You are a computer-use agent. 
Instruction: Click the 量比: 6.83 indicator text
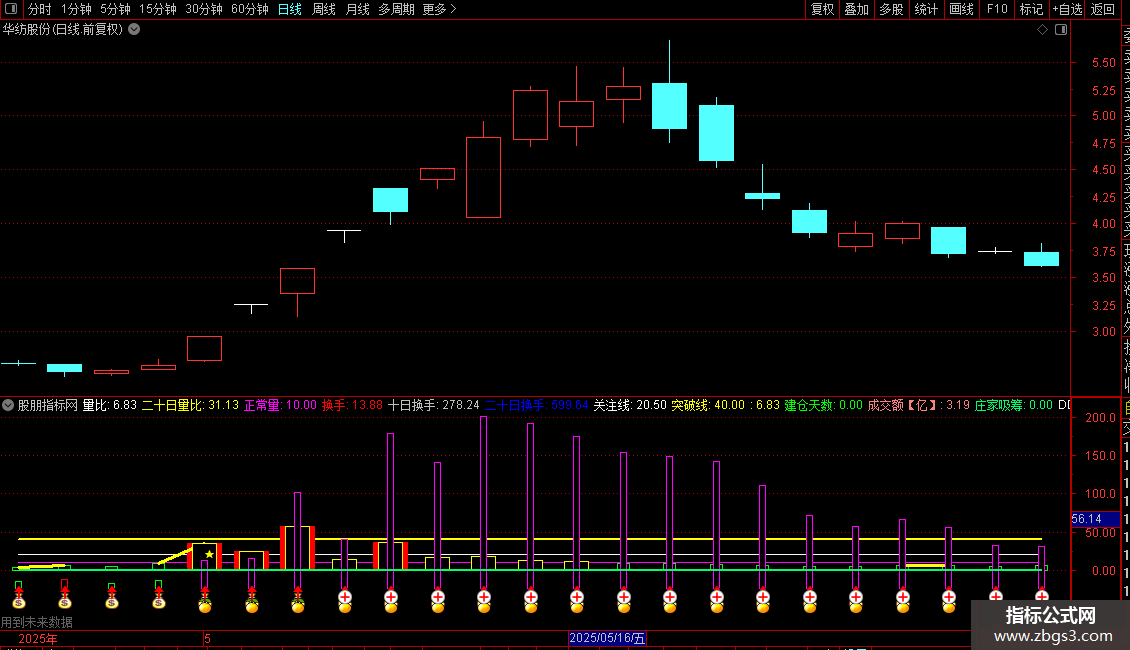point(110,405)
